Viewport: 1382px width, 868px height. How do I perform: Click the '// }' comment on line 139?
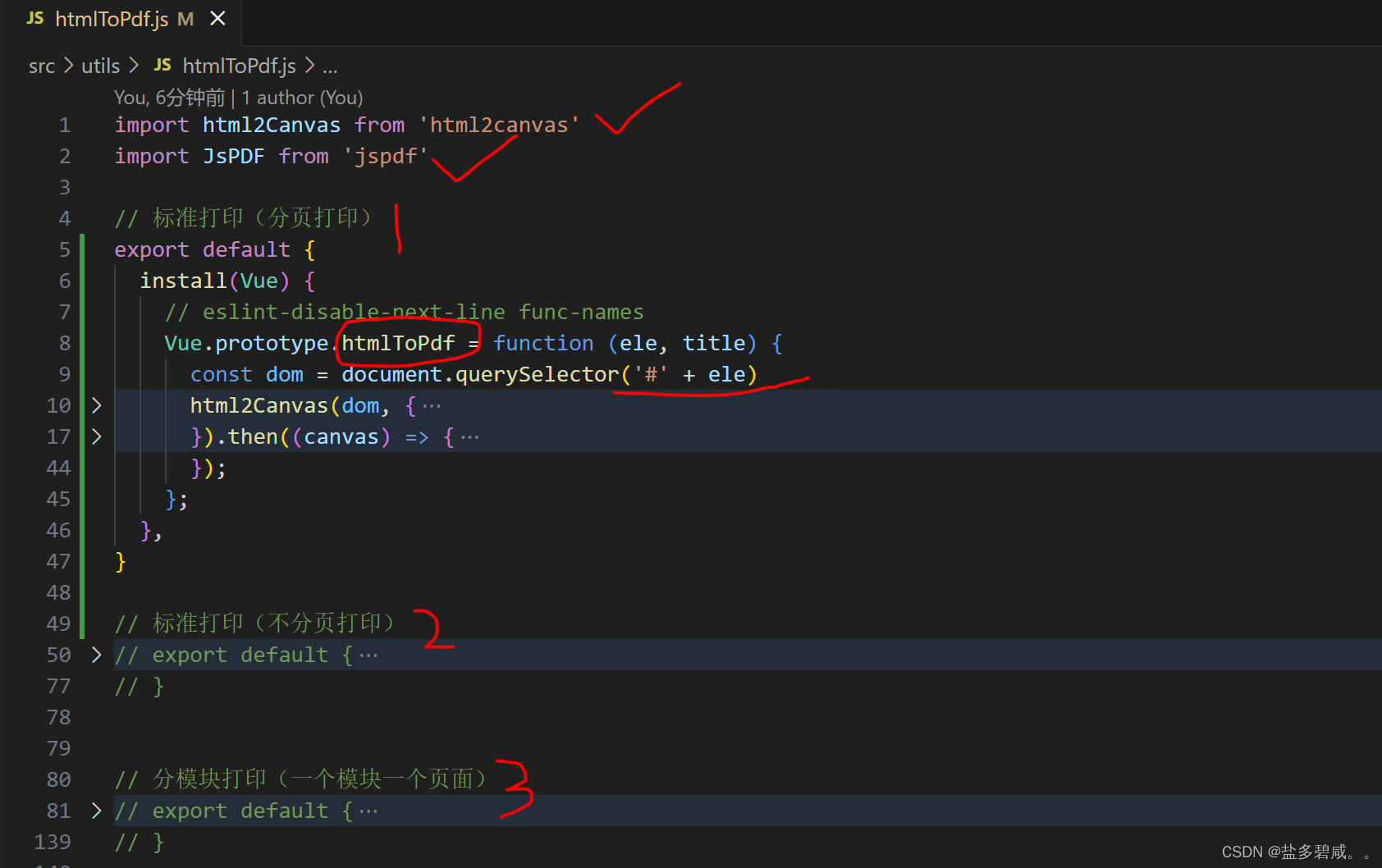(x=140, y=843)
